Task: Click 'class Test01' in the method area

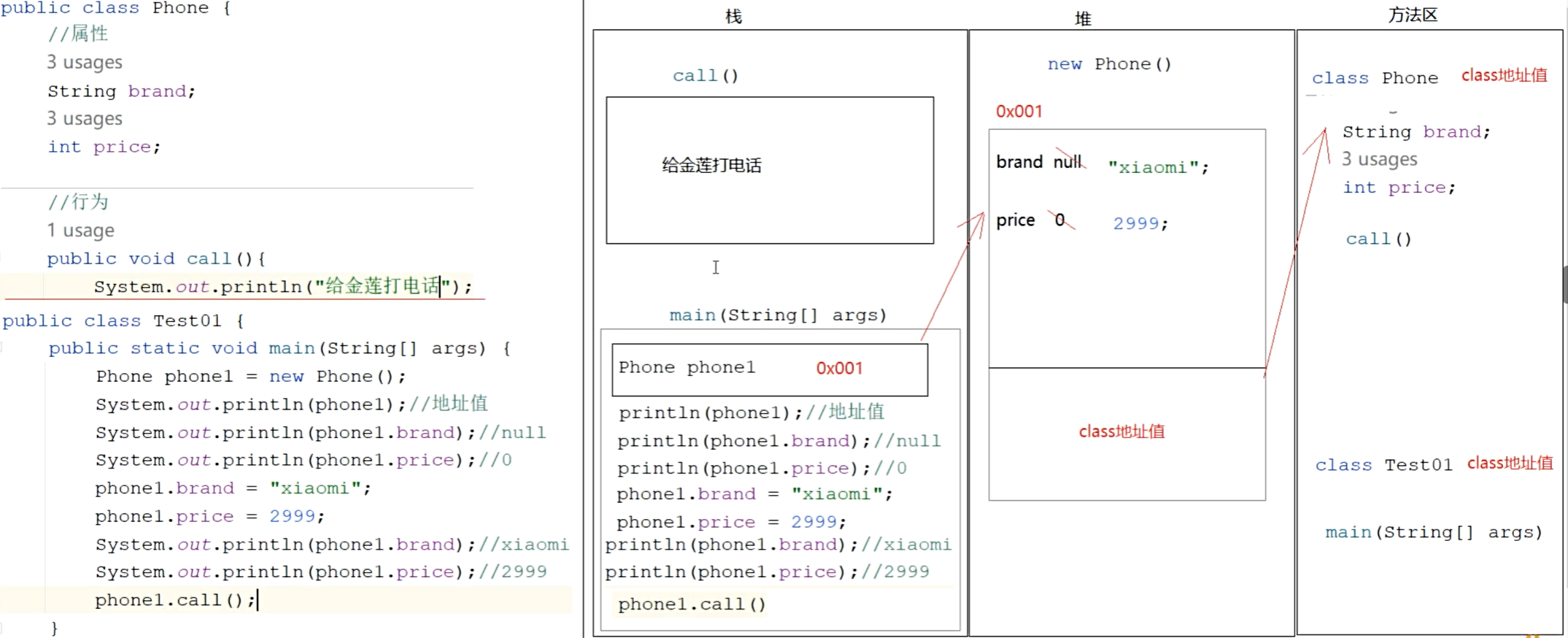Action: click(1384, 465)
